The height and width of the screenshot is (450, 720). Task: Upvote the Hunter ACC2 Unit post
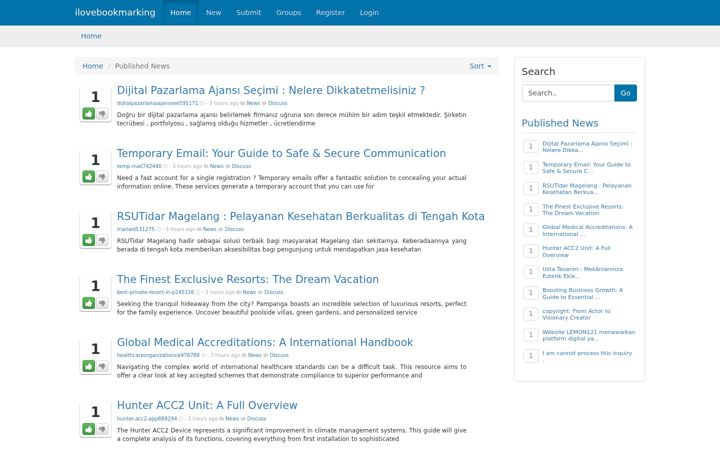[x=89, y=429]
